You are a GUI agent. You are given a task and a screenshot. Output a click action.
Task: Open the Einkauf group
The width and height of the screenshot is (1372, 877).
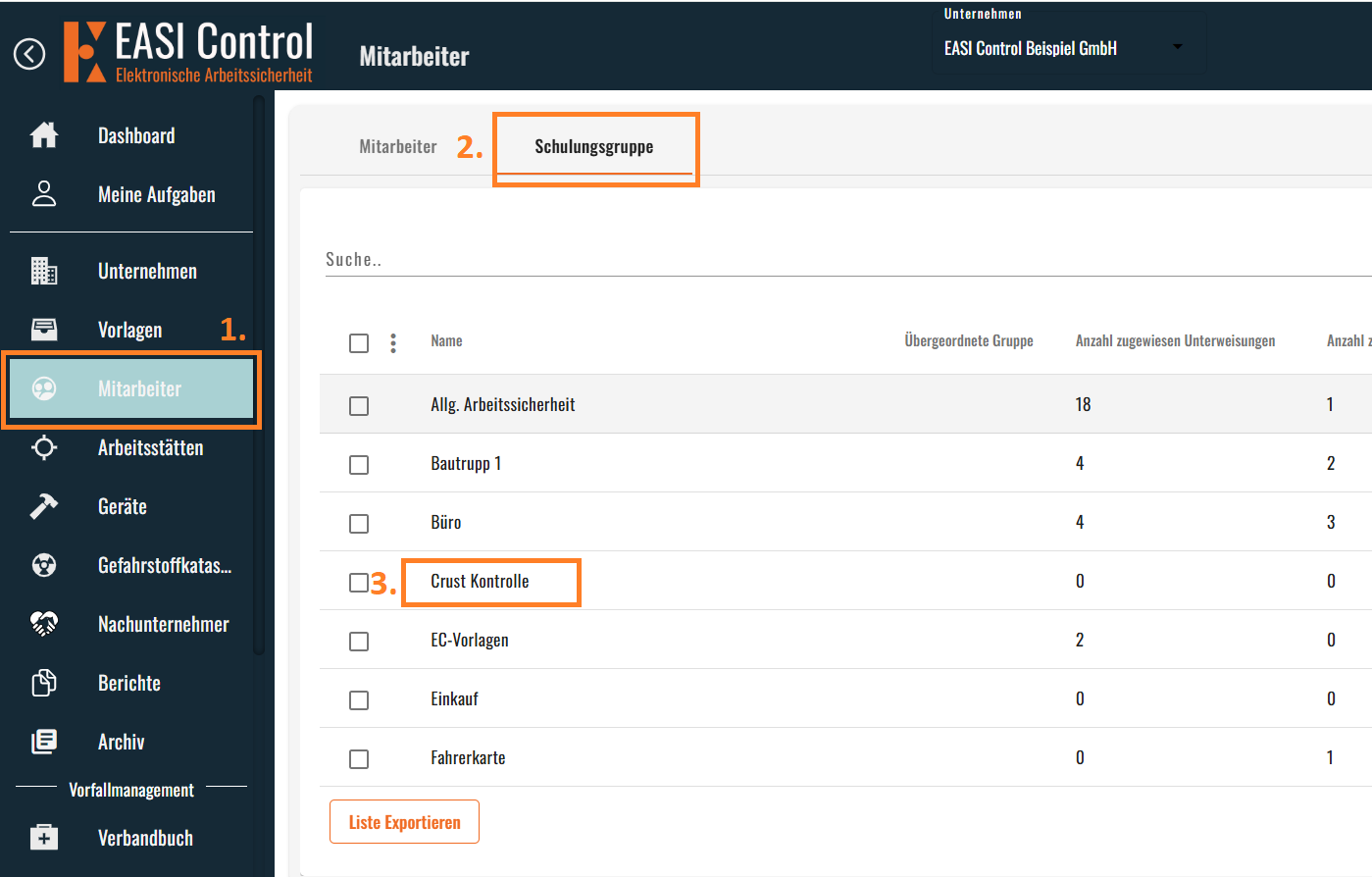pos(454,699)
